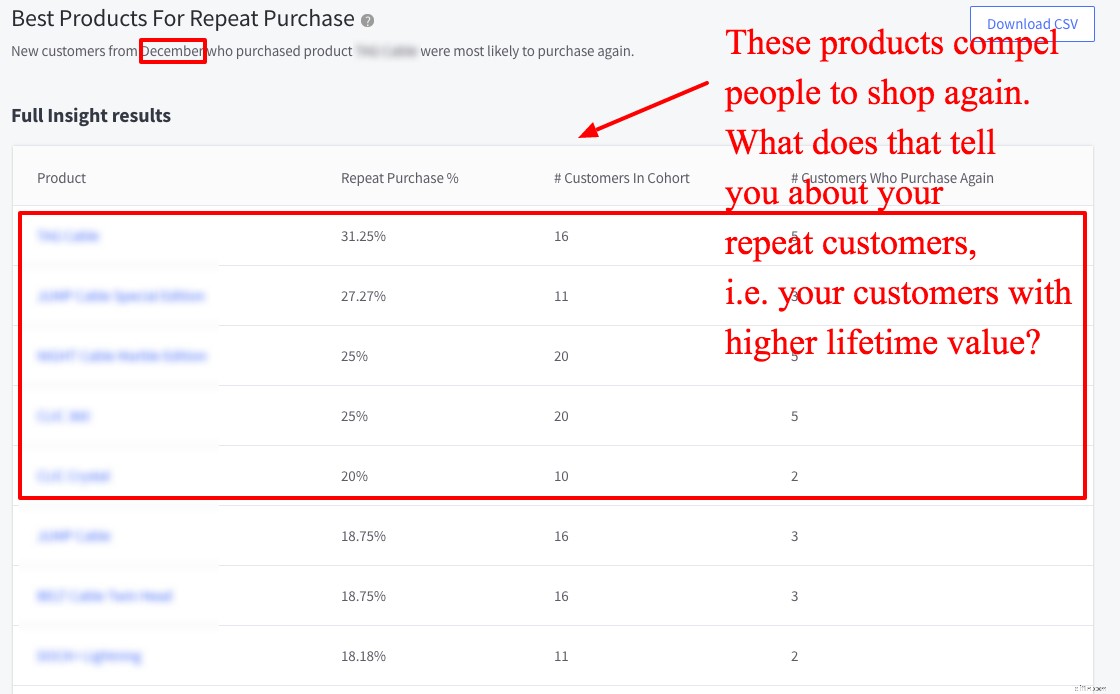Select the product link showing 20% repeat rate

click(72, 476)
